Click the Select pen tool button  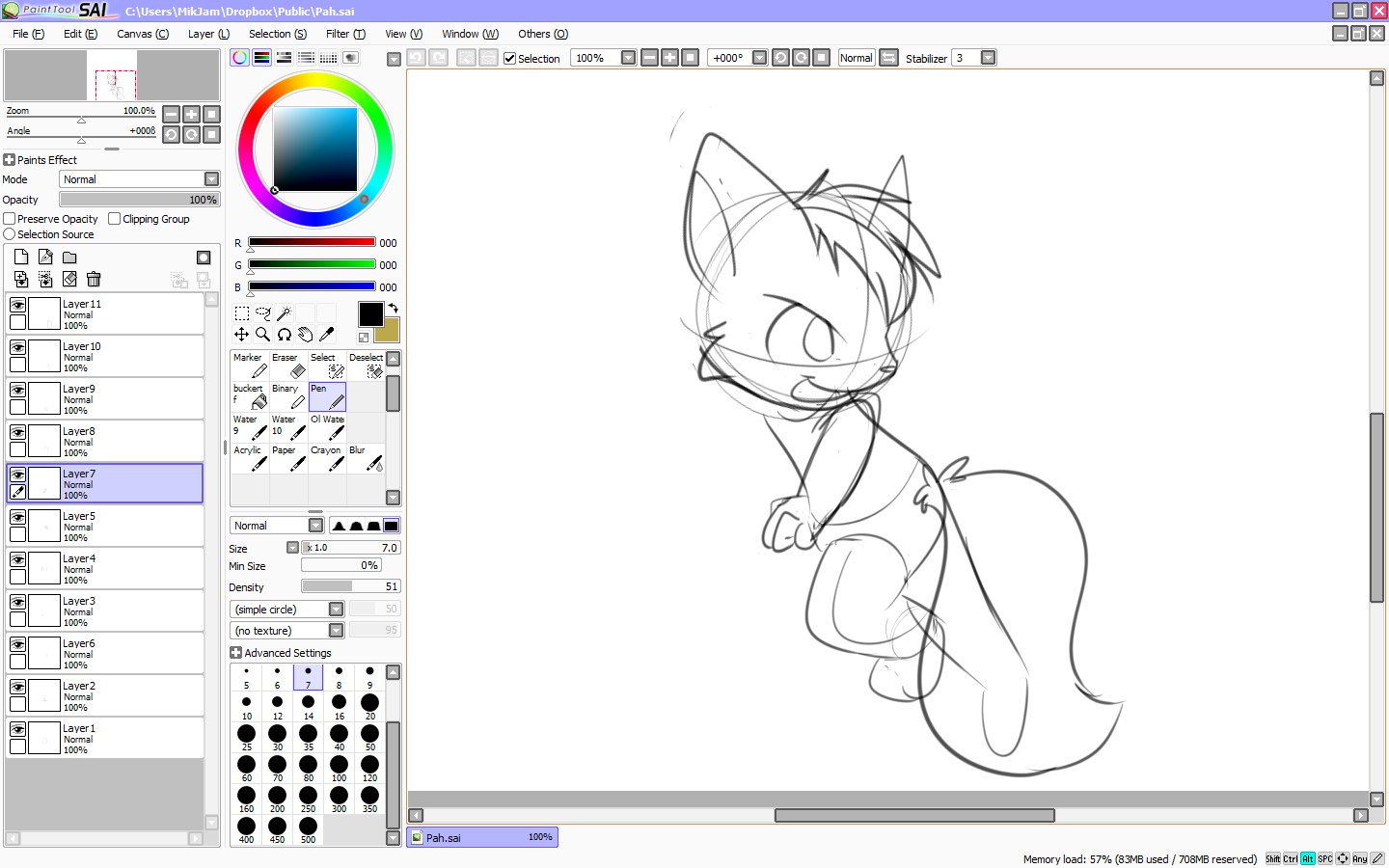click(x=327, y=366)
